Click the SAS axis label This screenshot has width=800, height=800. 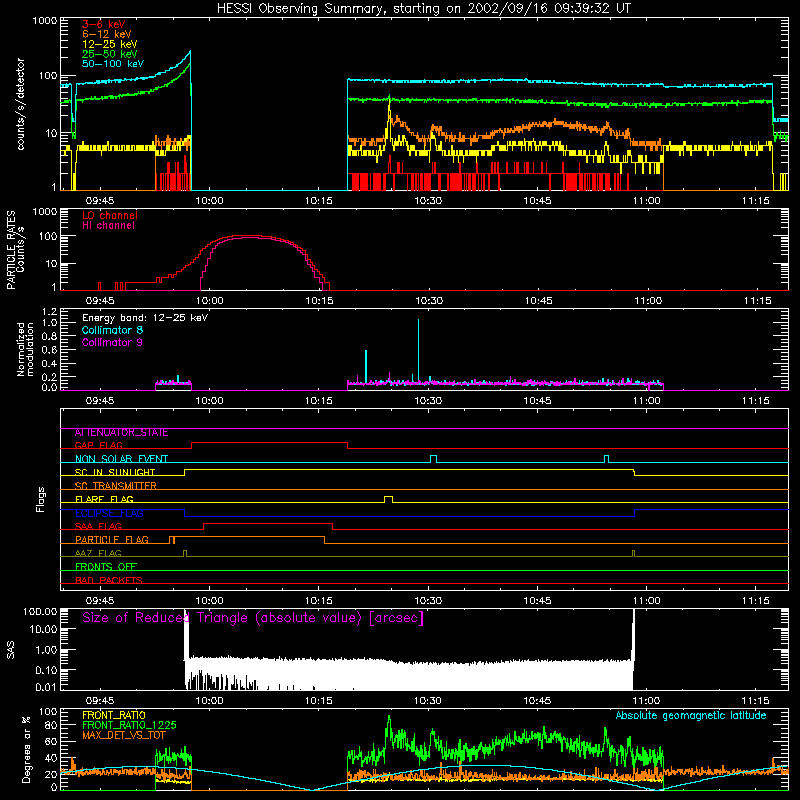11,650
